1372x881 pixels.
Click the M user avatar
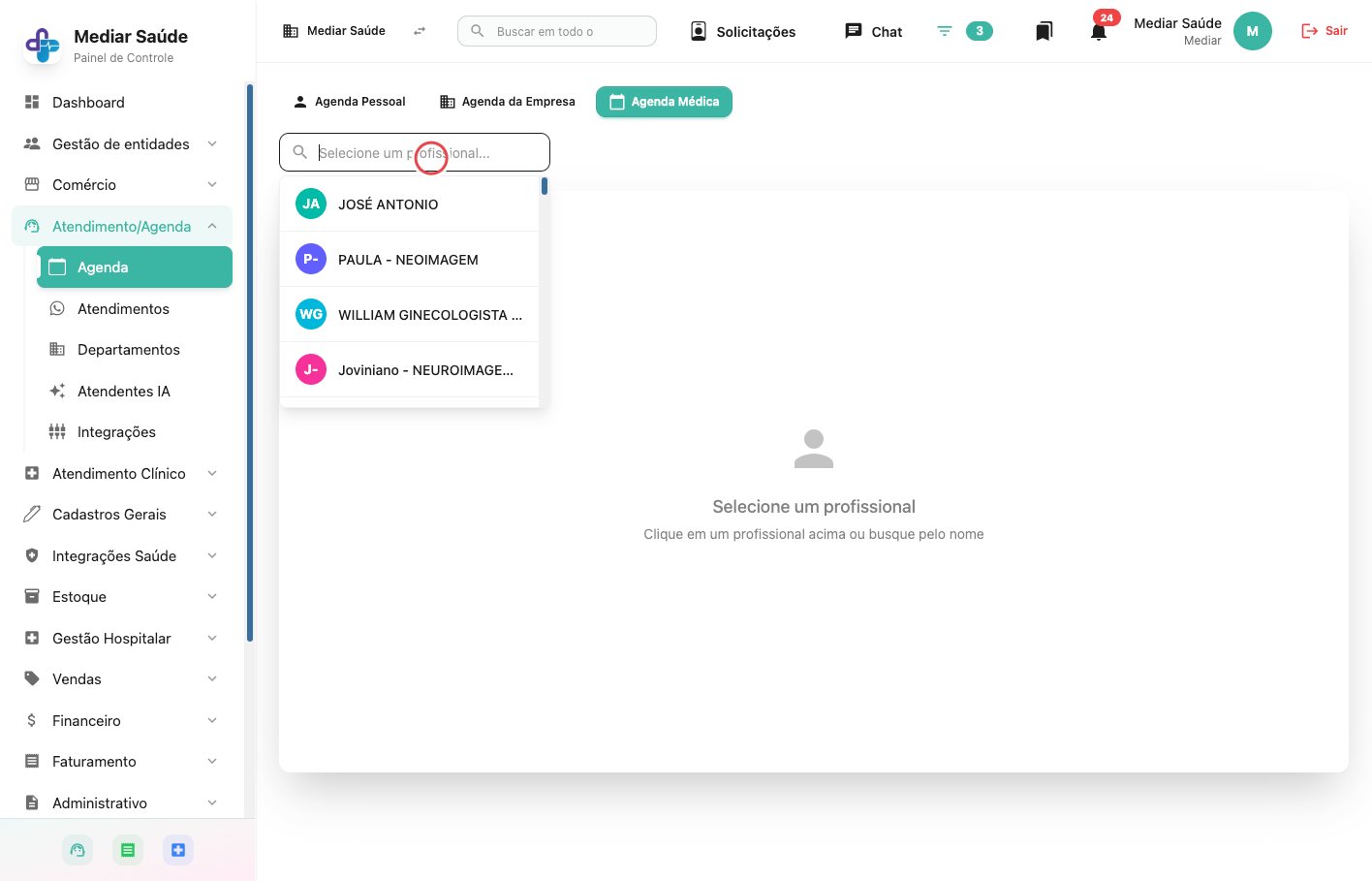click(1252, 31)
